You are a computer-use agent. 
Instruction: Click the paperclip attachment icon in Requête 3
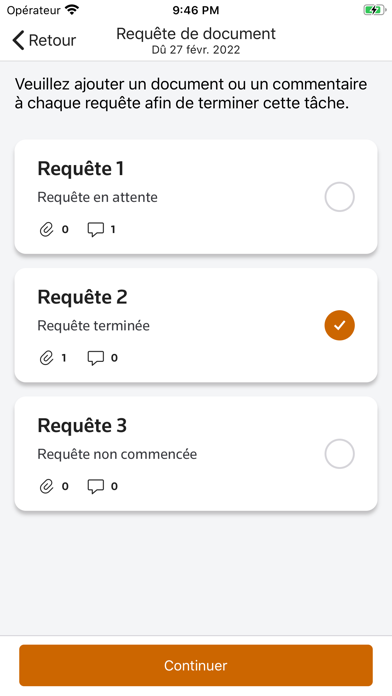point(46,486)
